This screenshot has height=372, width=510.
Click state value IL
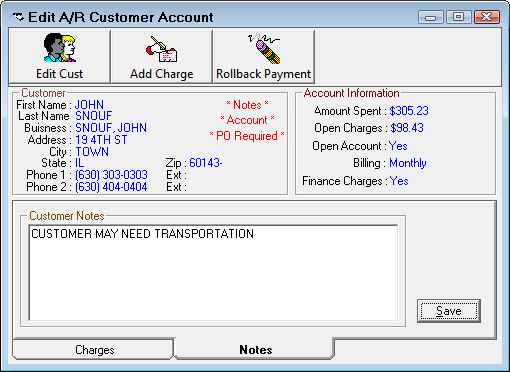click(x=79, y=163)
